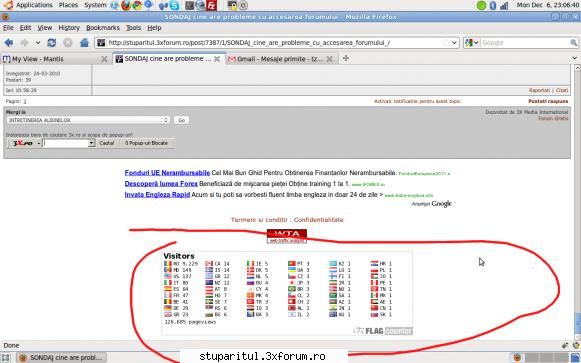Expand the 3x.ro toolbar search dropdown
The height and width of the screenshot is (363, 581).
[x=91, y=143]
